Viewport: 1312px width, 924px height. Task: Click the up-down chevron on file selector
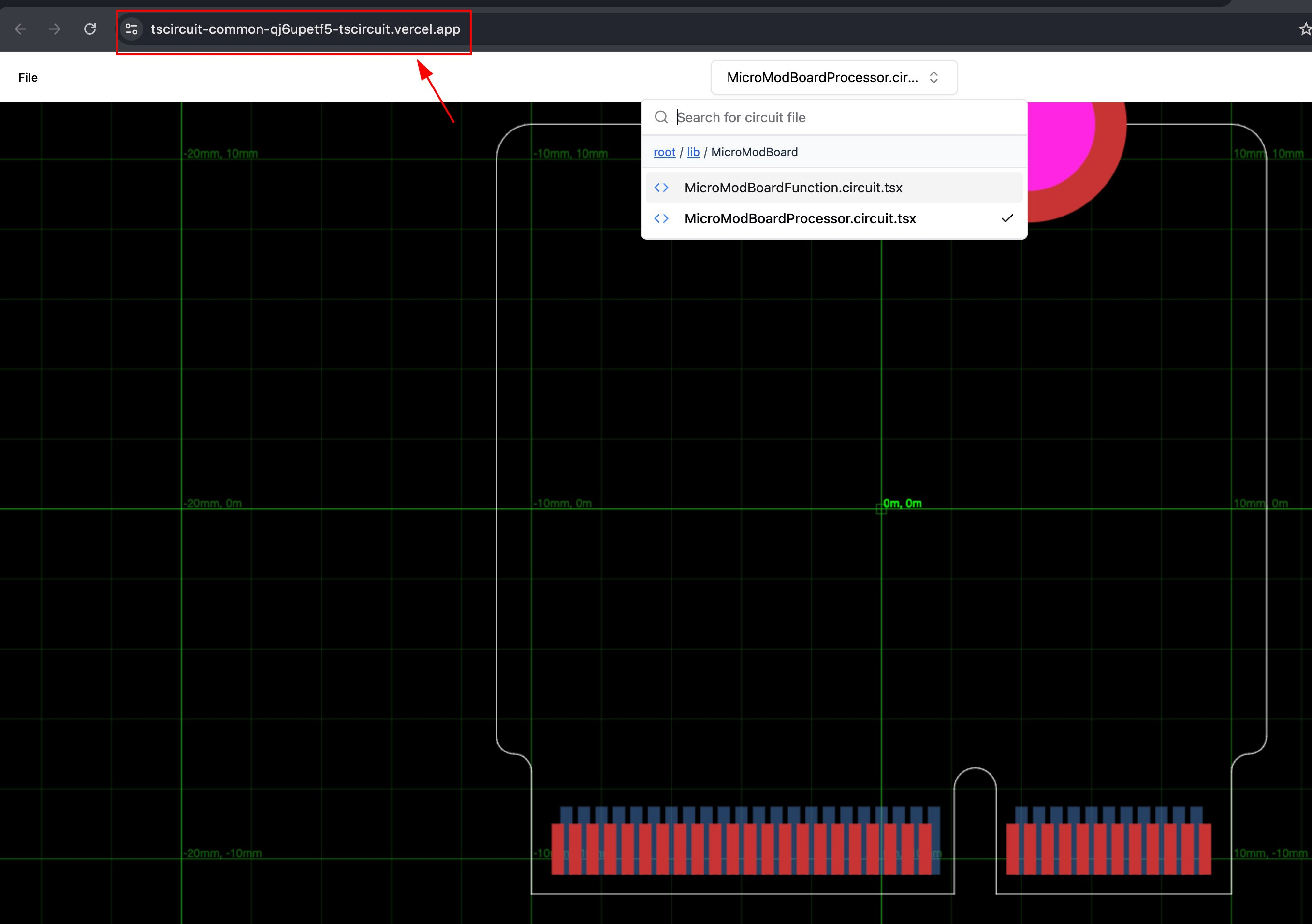coord(933,78)
